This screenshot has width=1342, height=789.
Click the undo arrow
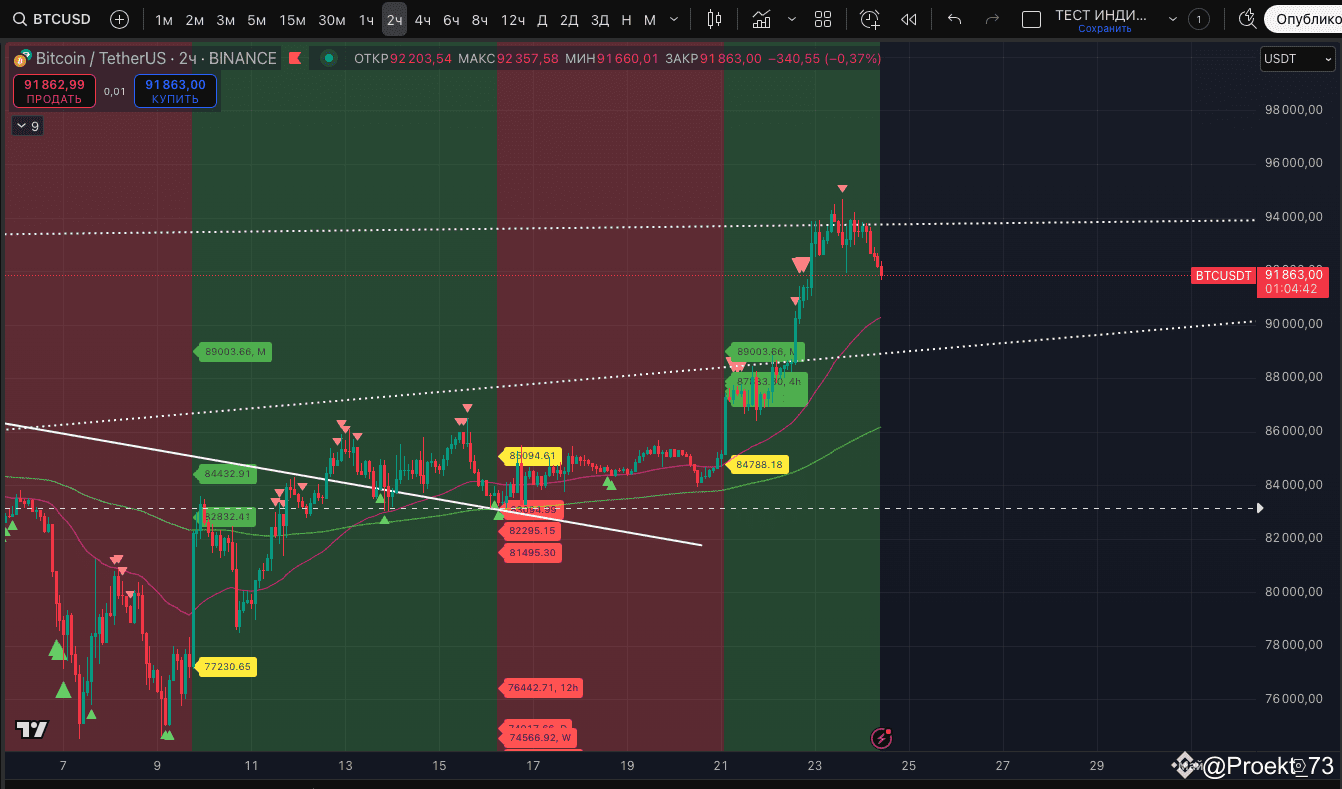click(x=955, y=19)
